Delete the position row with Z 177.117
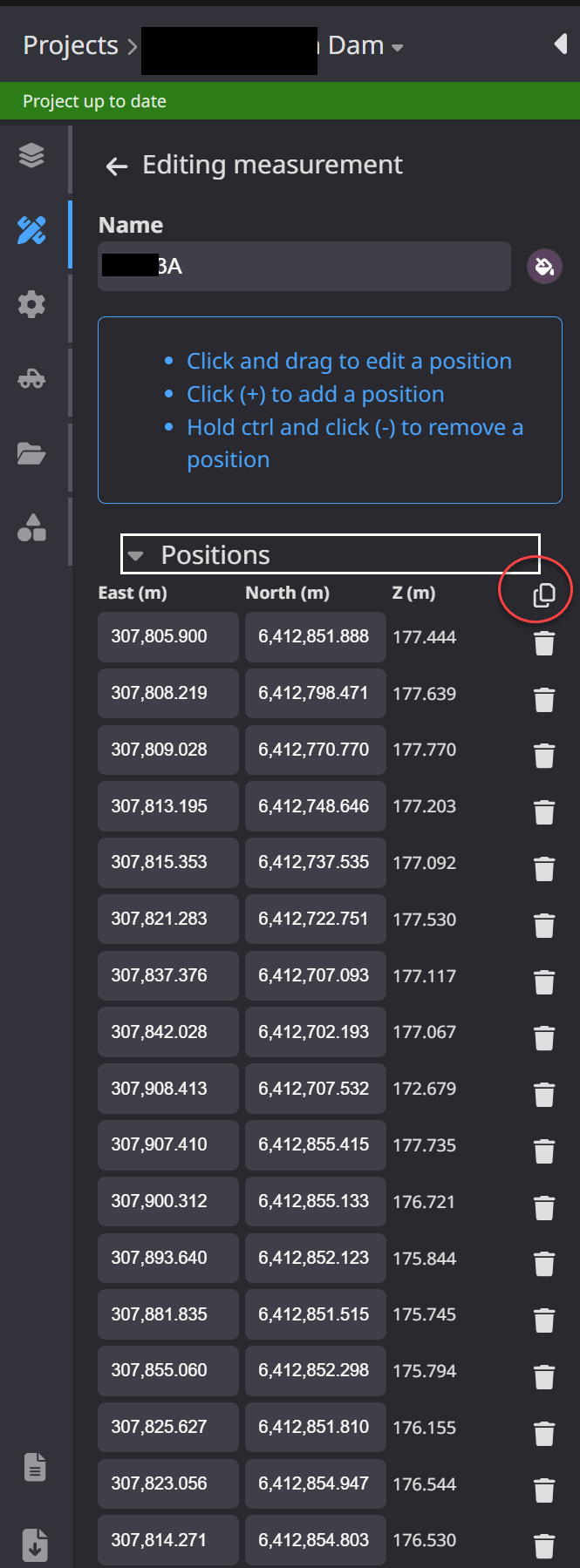 click(x=544, y=981)
